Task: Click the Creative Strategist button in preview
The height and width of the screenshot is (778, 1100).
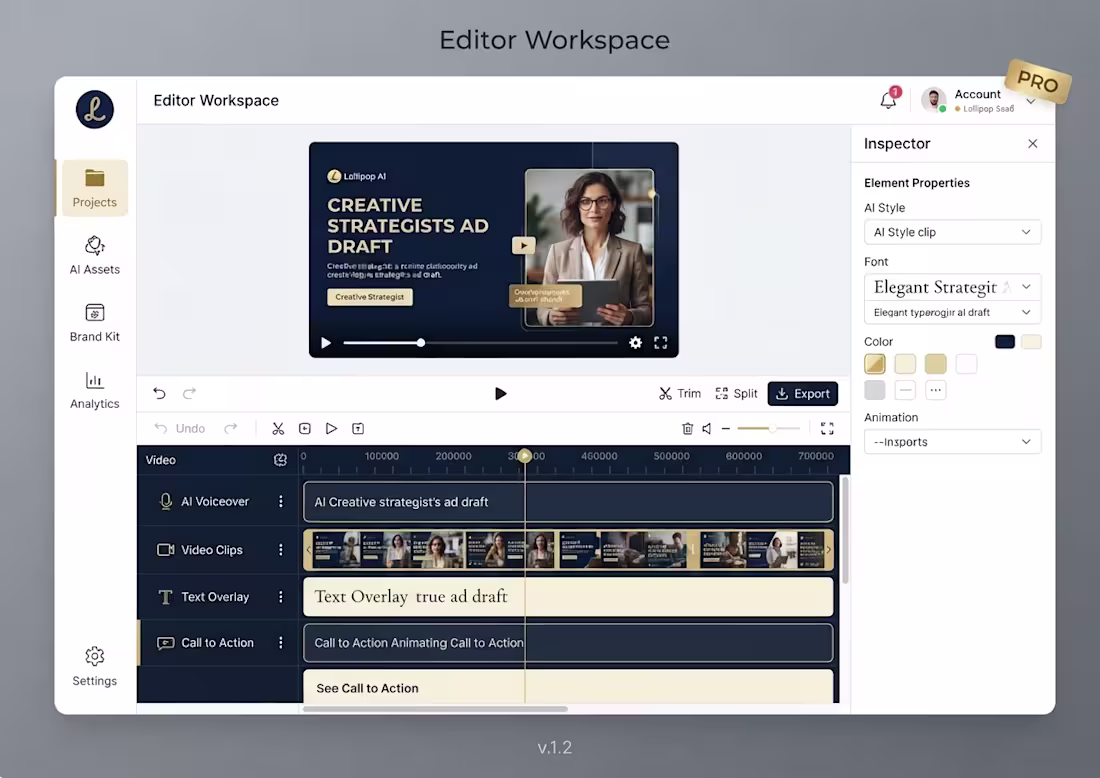Action: click(370, 297)
